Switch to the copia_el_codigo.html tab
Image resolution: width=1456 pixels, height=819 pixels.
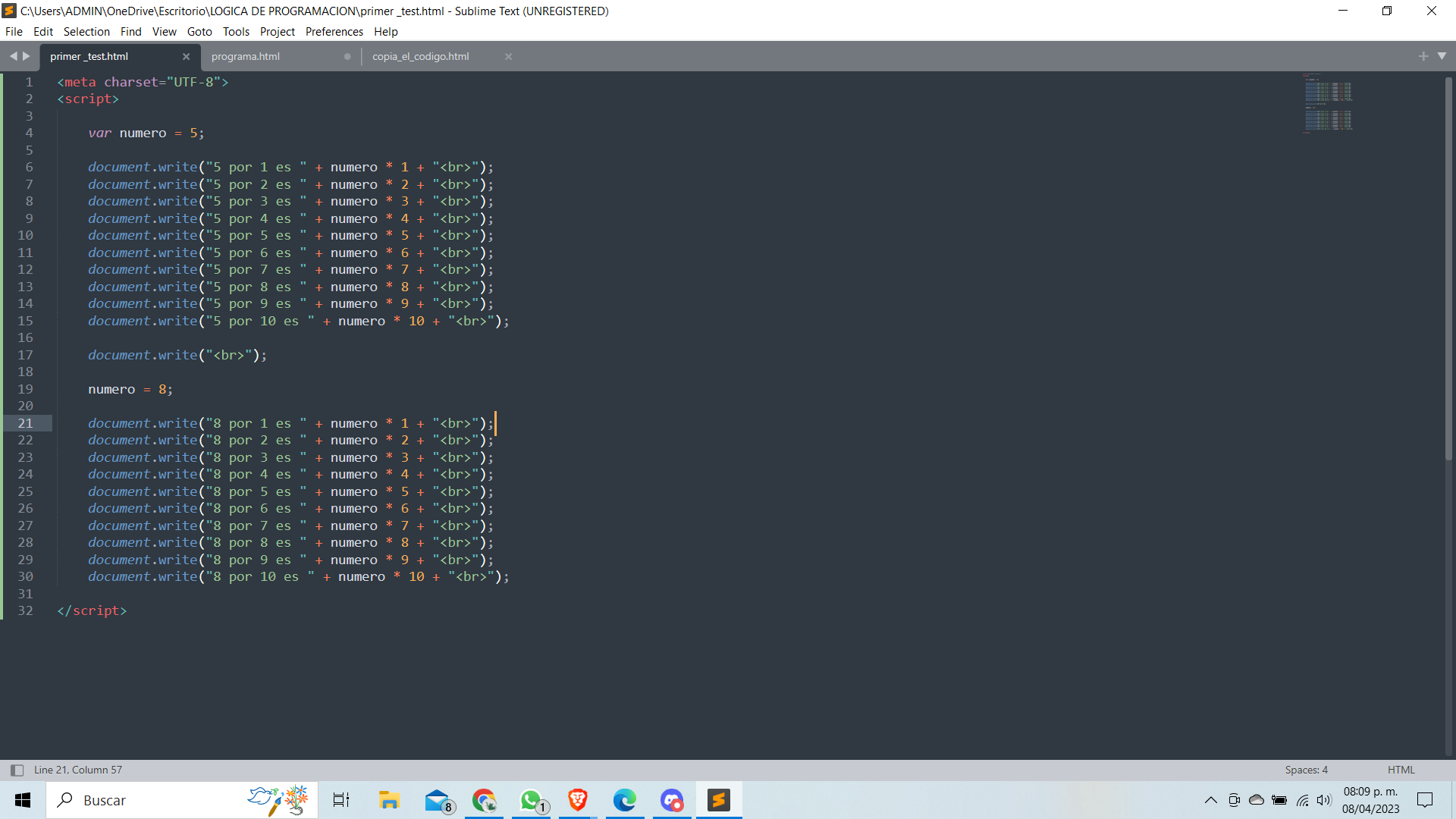click(432, 57)
